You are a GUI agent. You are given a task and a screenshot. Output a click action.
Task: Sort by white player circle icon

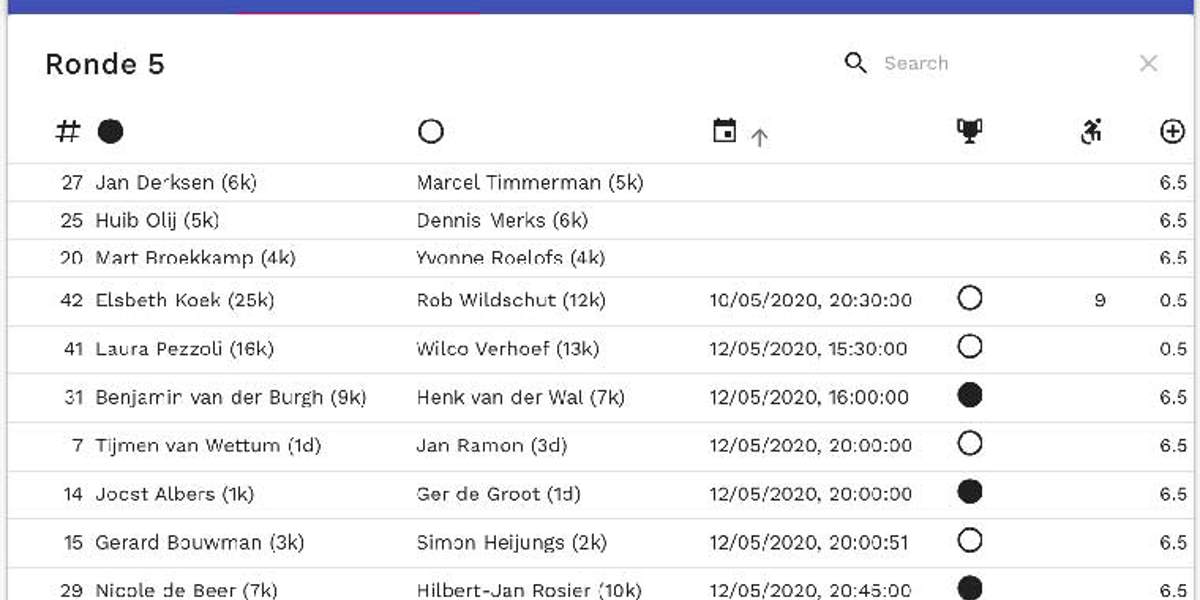431,131
